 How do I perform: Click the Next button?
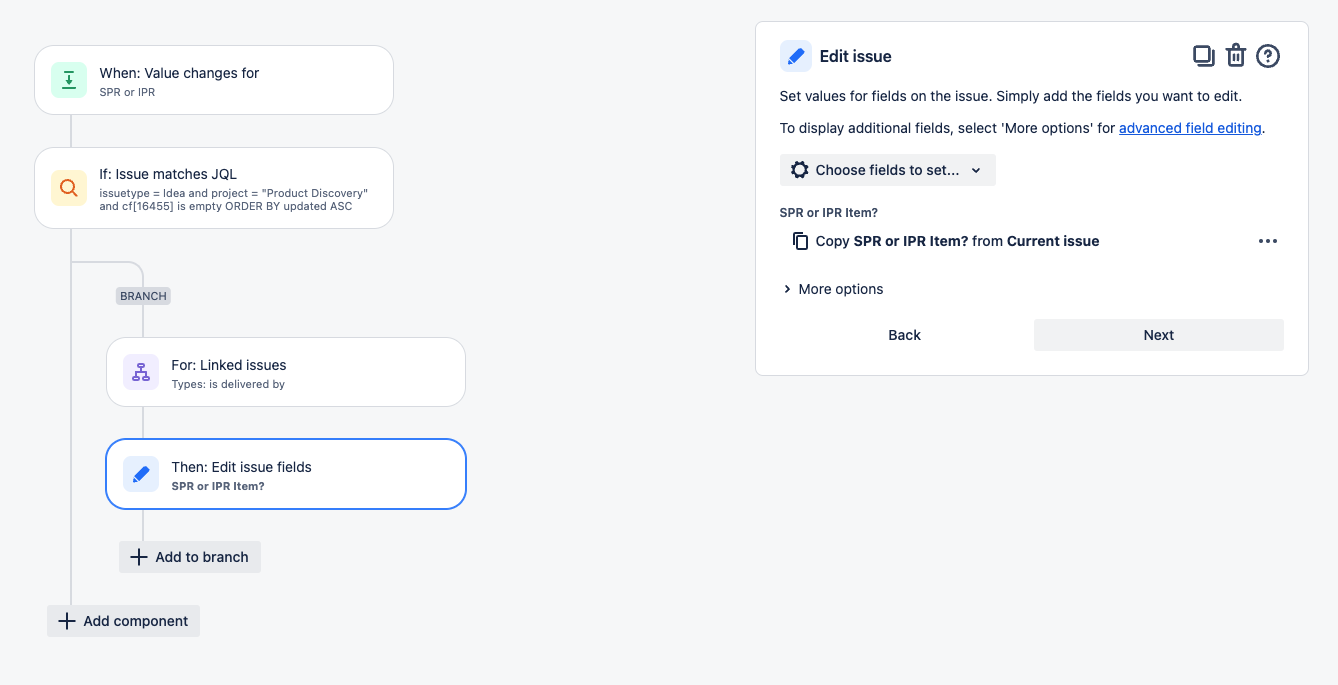(x=1159, y=335)
